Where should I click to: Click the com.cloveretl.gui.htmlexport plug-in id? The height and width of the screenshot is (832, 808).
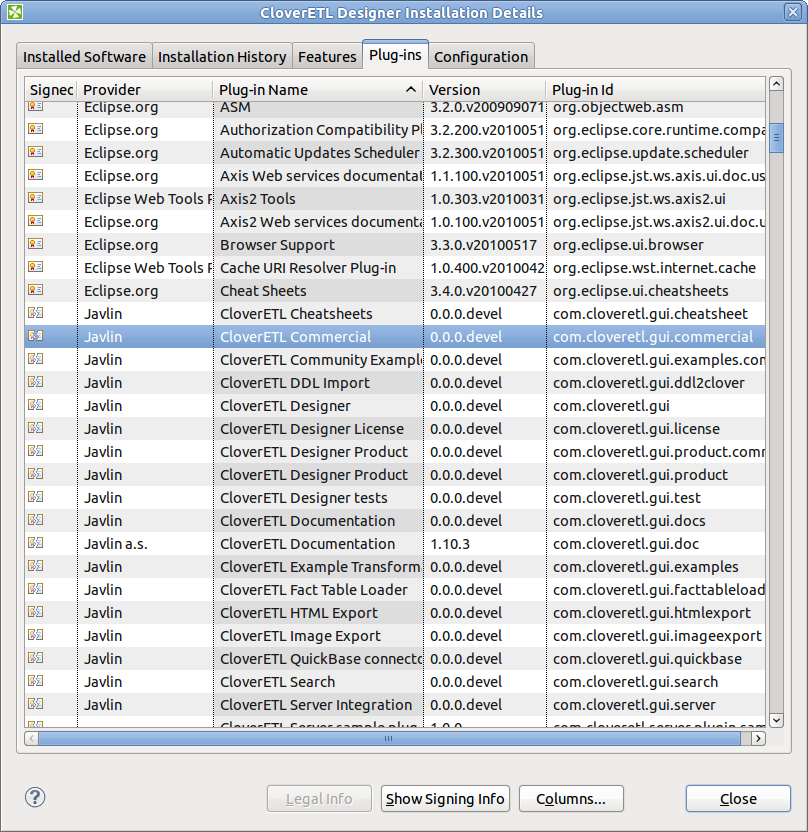pos(651,613)
